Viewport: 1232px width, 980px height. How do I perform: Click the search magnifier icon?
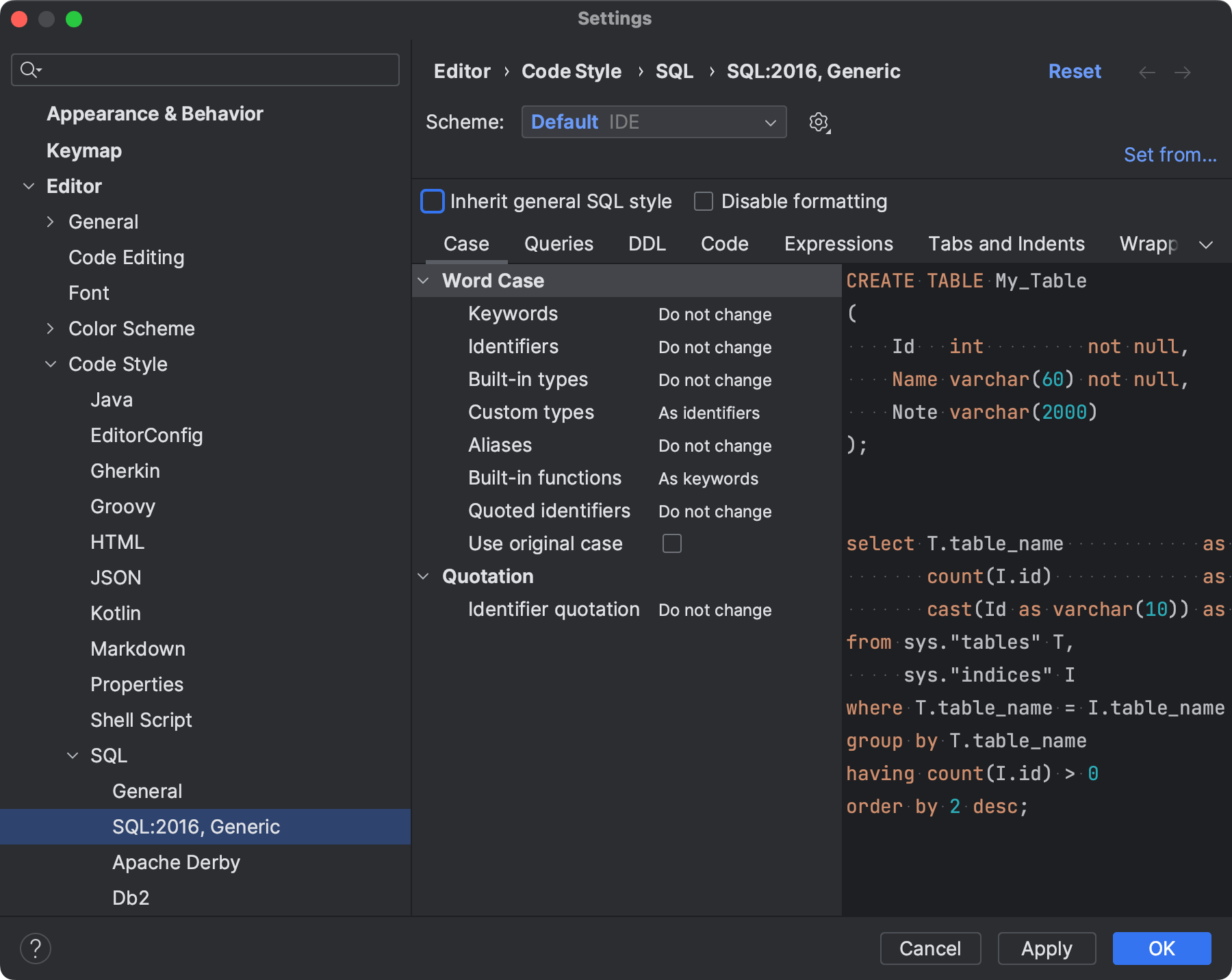tap(29, 69)
